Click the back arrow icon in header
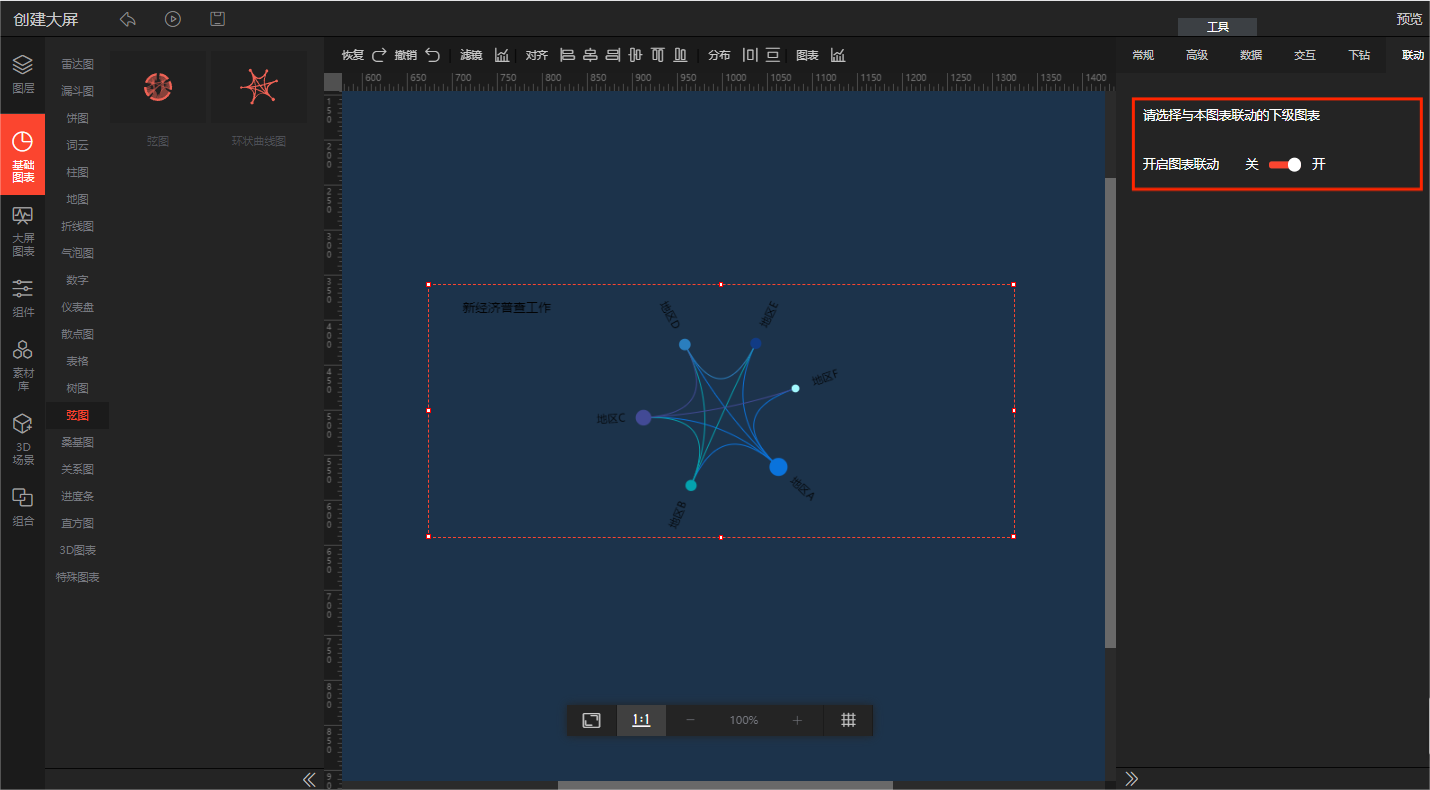The height and width of the screenshot is (790, 1430). click(x=127, y=19)
